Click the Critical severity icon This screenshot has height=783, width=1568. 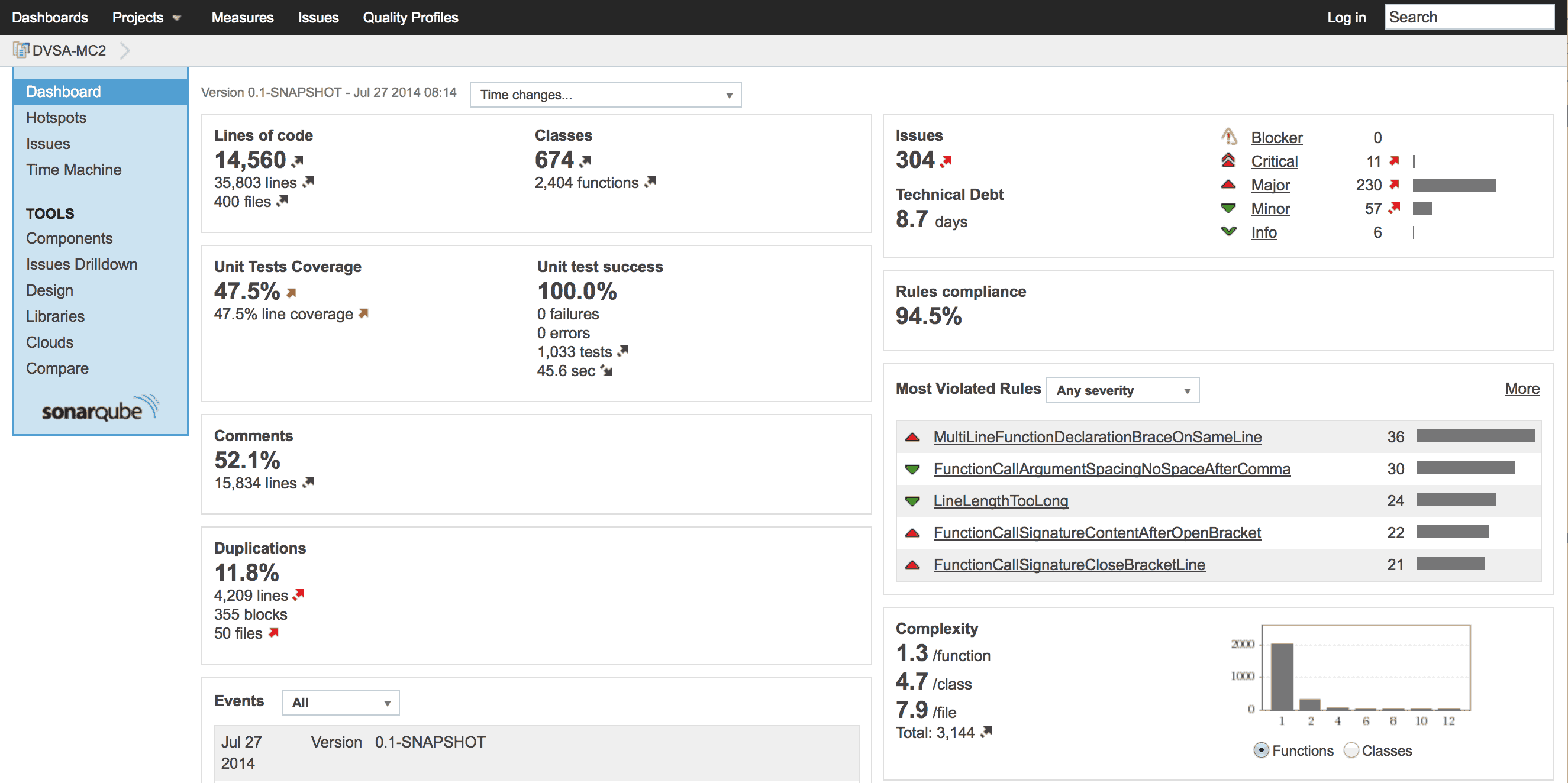1228,161
